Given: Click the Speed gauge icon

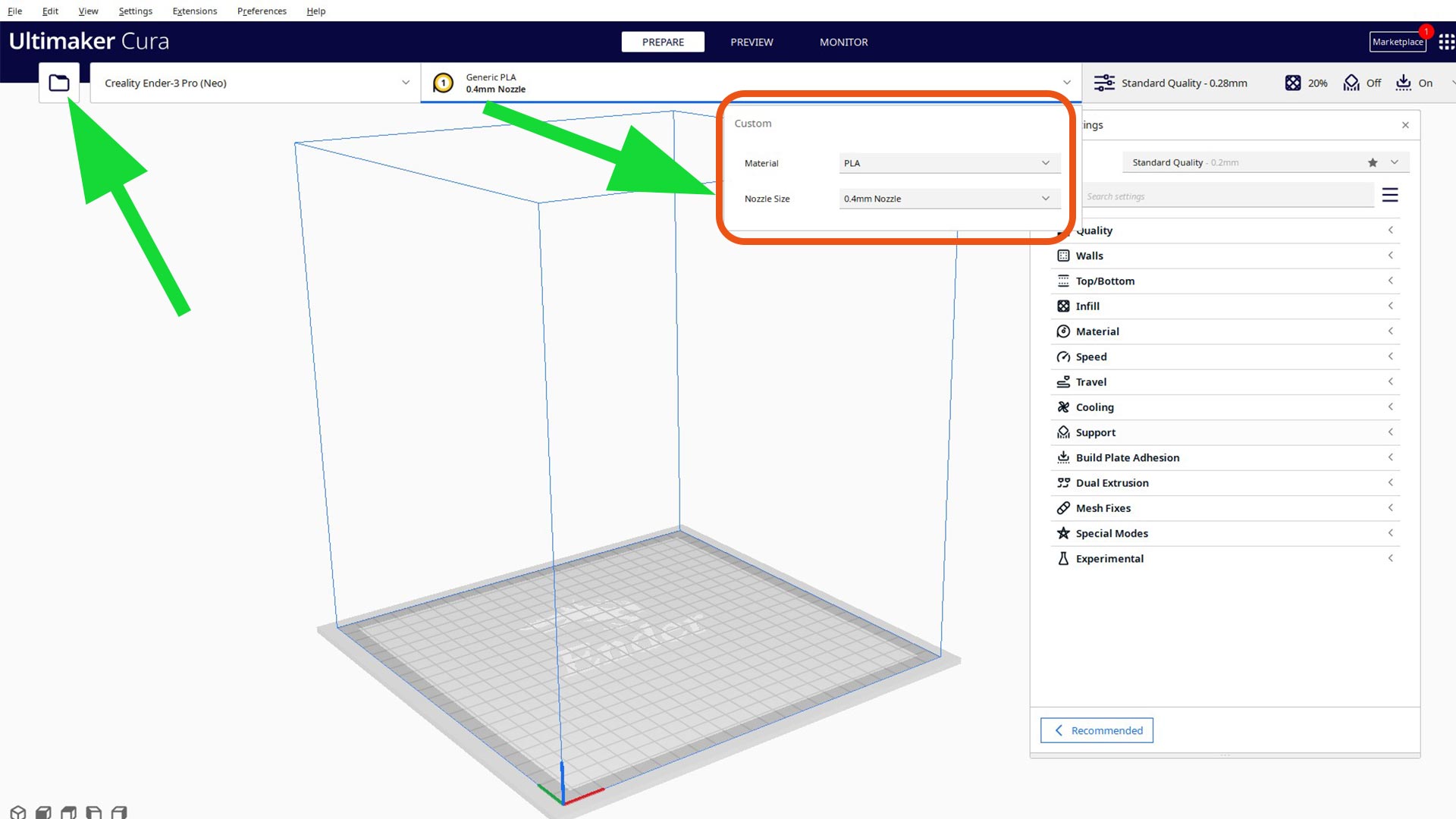Looking at the screenshot, I should 1063,356.
